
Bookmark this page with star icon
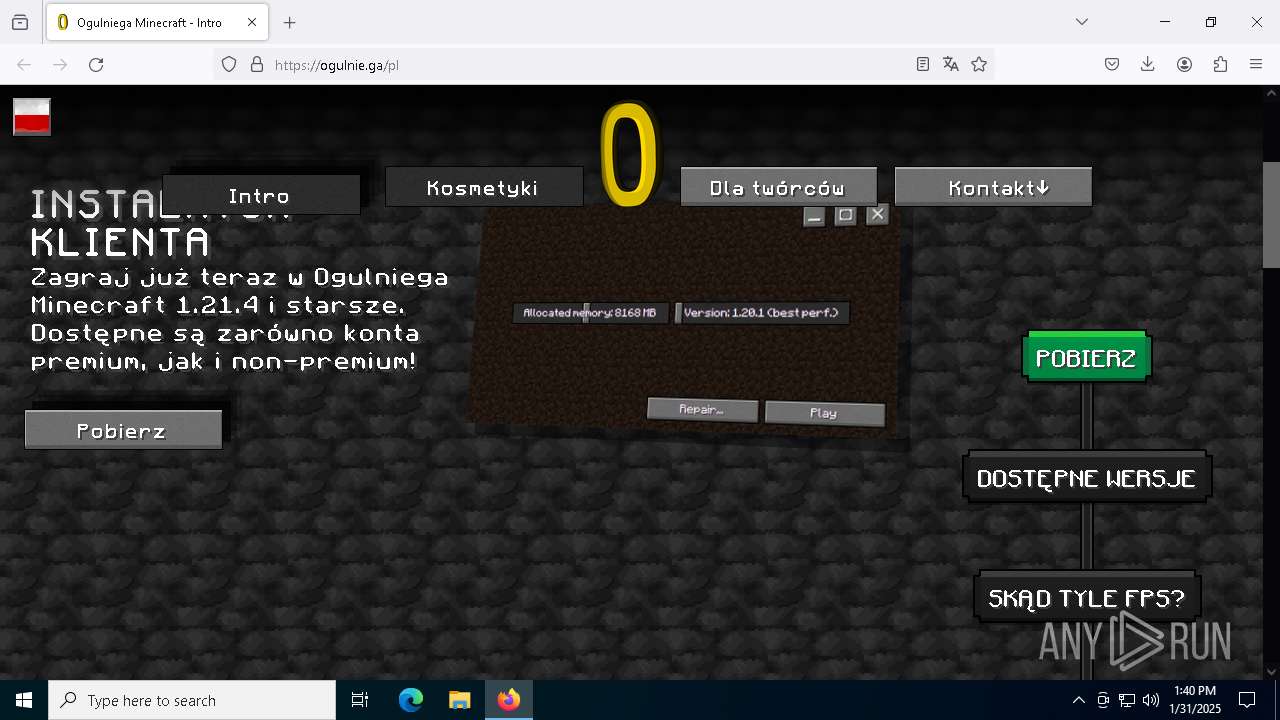coord(979,64)
